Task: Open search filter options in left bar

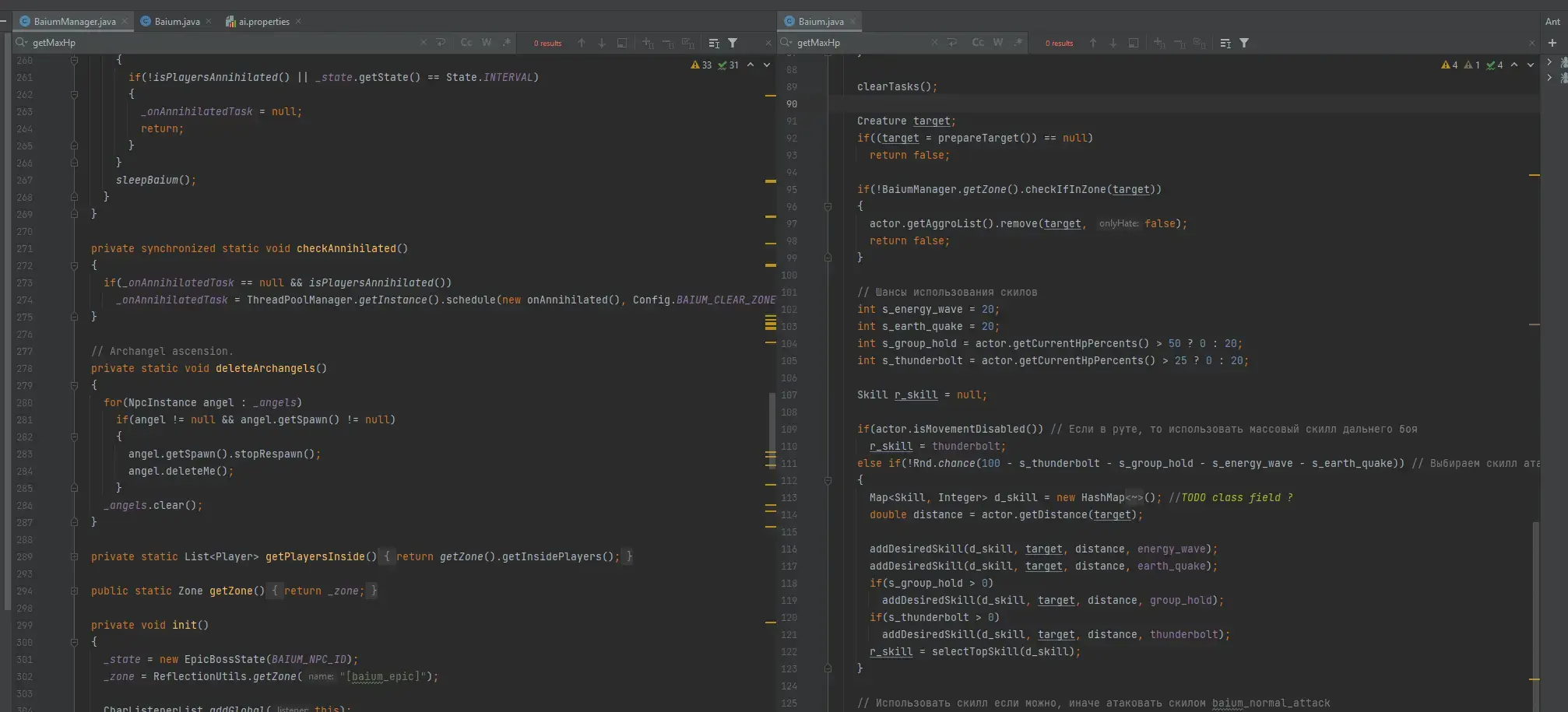Action: [x=733, y=43]
